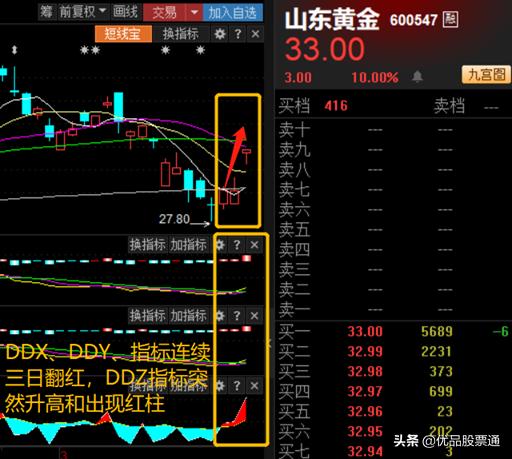This screenshot has height=459, width=512.
Task: Click the 卖一 row label
Action: (294, 310)
